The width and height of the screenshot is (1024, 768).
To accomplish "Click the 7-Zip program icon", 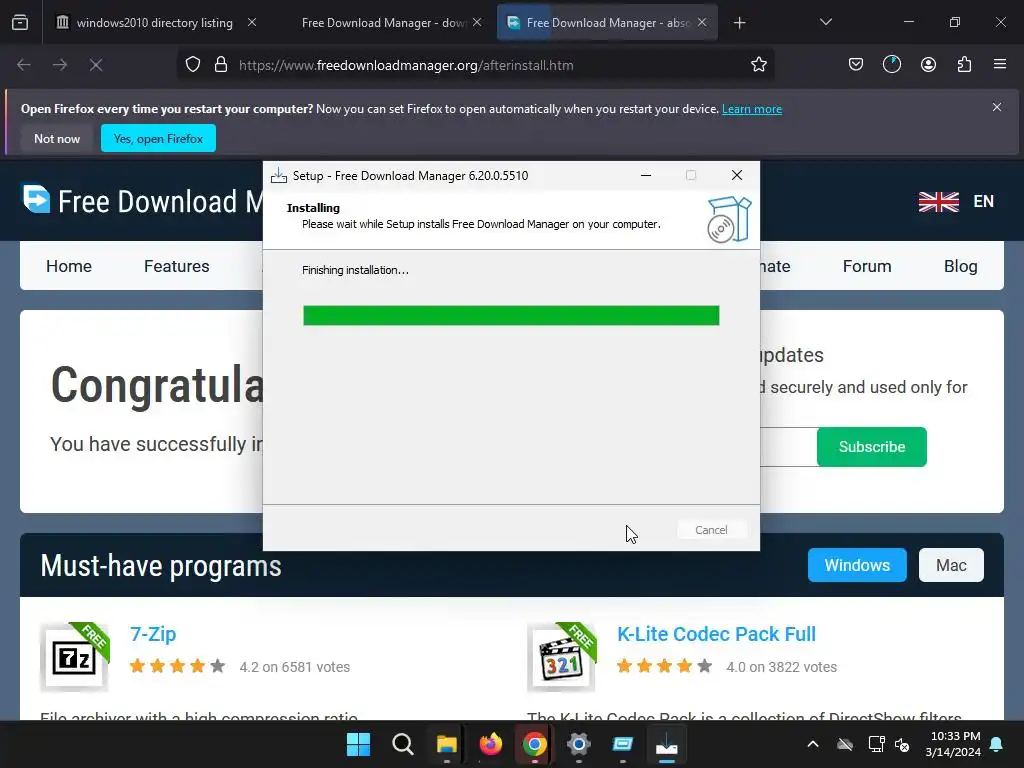I will tap(74, 657).
